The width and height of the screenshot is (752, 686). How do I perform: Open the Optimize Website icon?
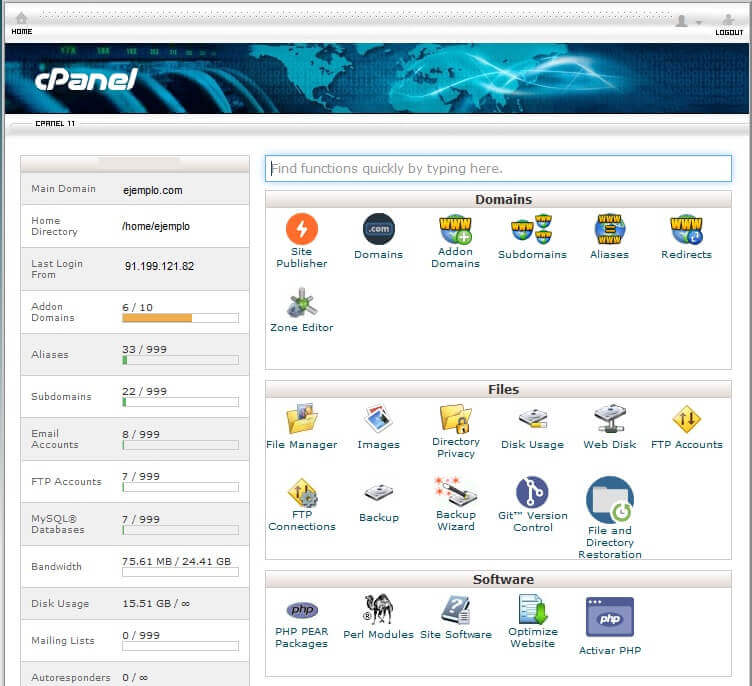click(x=532, y=609)
